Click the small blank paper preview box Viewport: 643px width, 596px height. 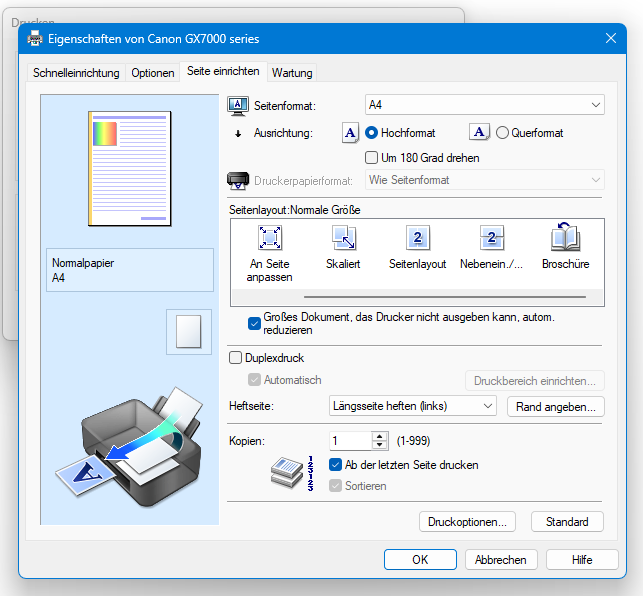click(189, 331)
